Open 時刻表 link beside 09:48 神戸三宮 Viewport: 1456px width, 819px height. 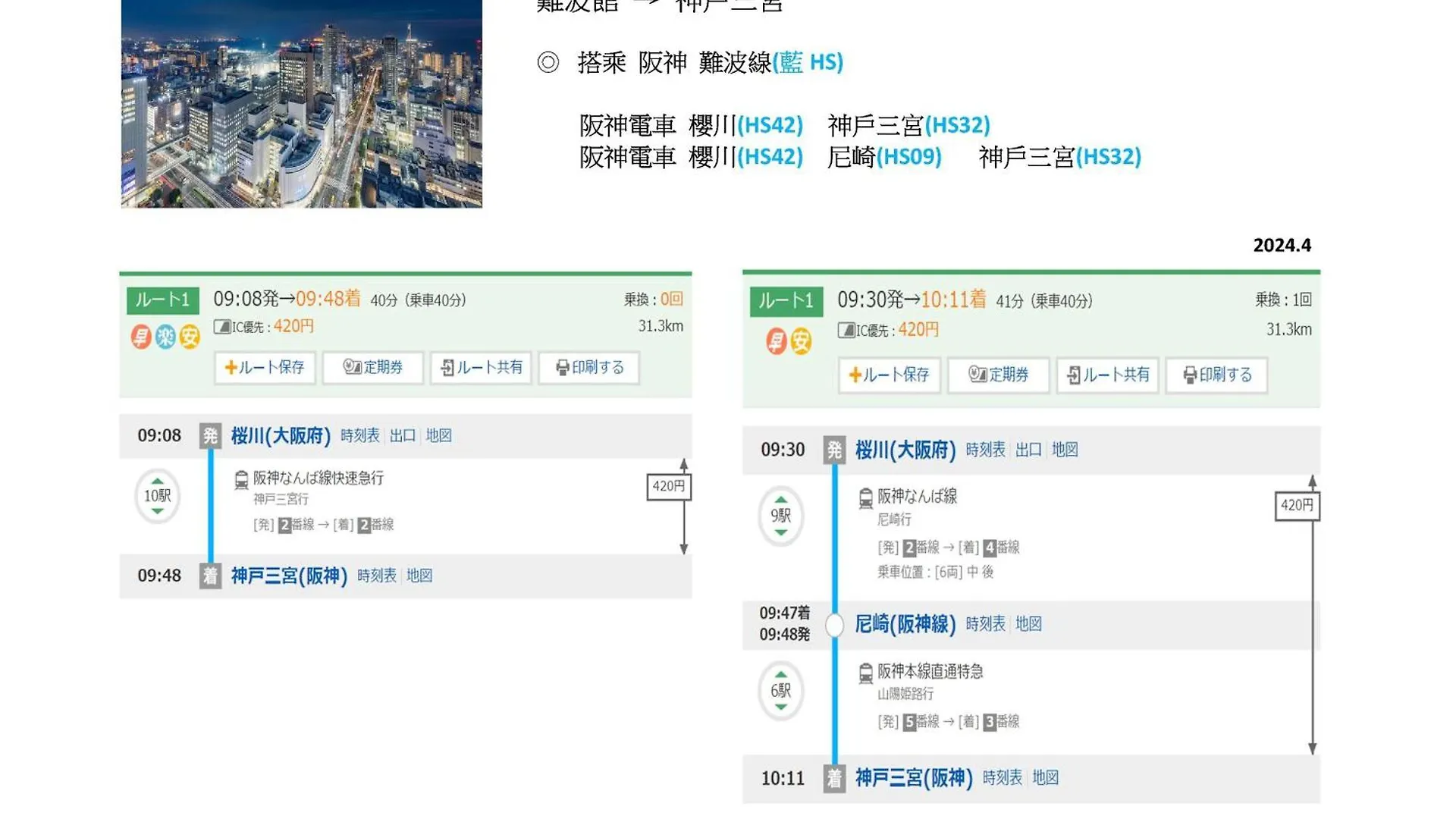(x=377, y=576)
